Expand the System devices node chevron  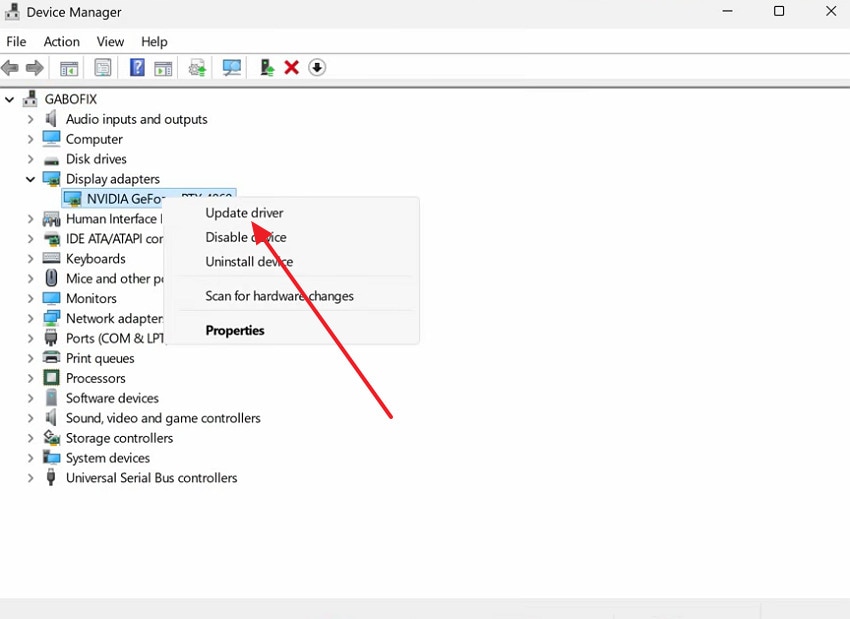click(30, 458)
